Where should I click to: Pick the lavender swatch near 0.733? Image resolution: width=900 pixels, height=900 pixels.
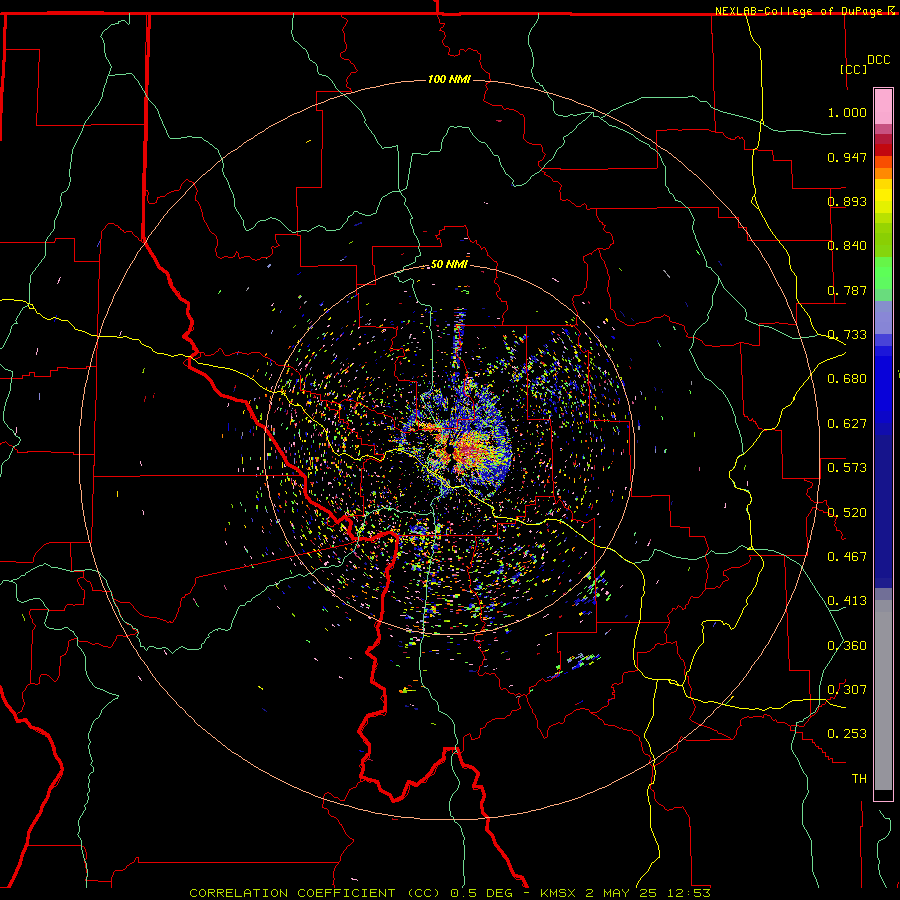point(883,317)
